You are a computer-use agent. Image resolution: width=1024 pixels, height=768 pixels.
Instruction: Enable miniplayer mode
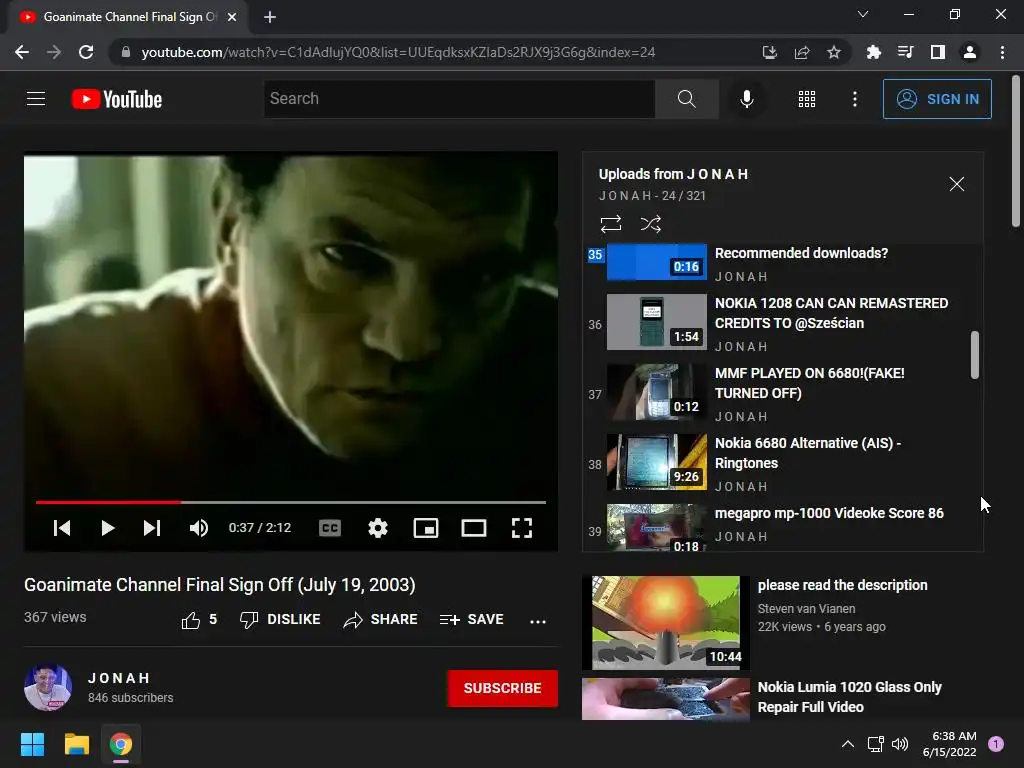(426, 528)
